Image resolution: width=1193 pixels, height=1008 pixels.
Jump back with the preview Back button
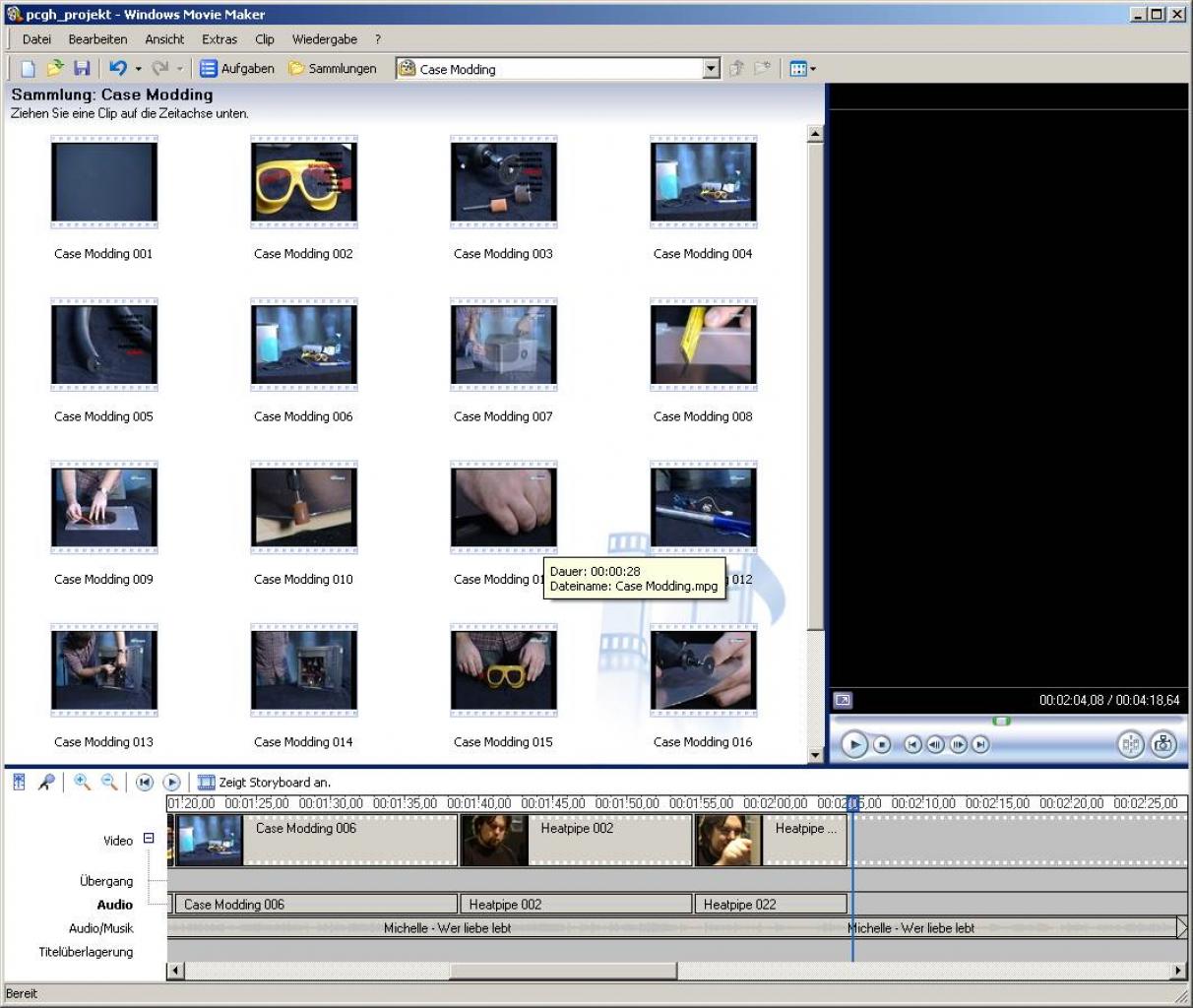pyautogui.click(x=913, y=745)
